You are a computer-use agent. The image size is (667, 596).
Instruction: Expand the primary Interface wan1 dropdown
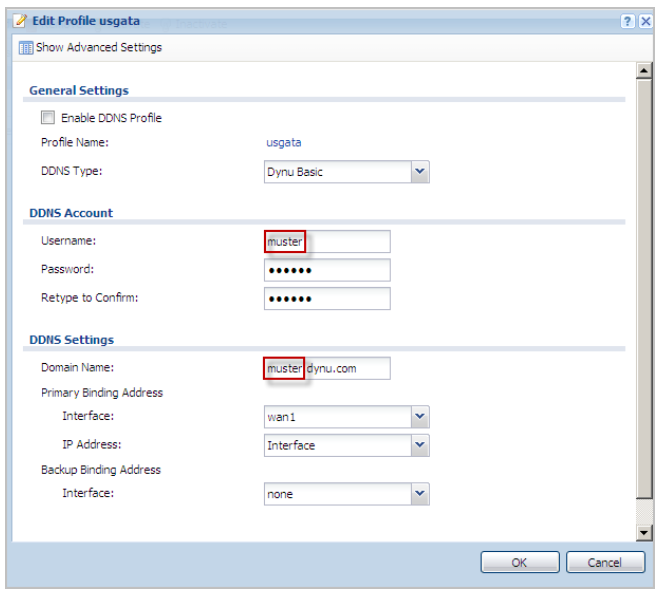pos(420,416)
